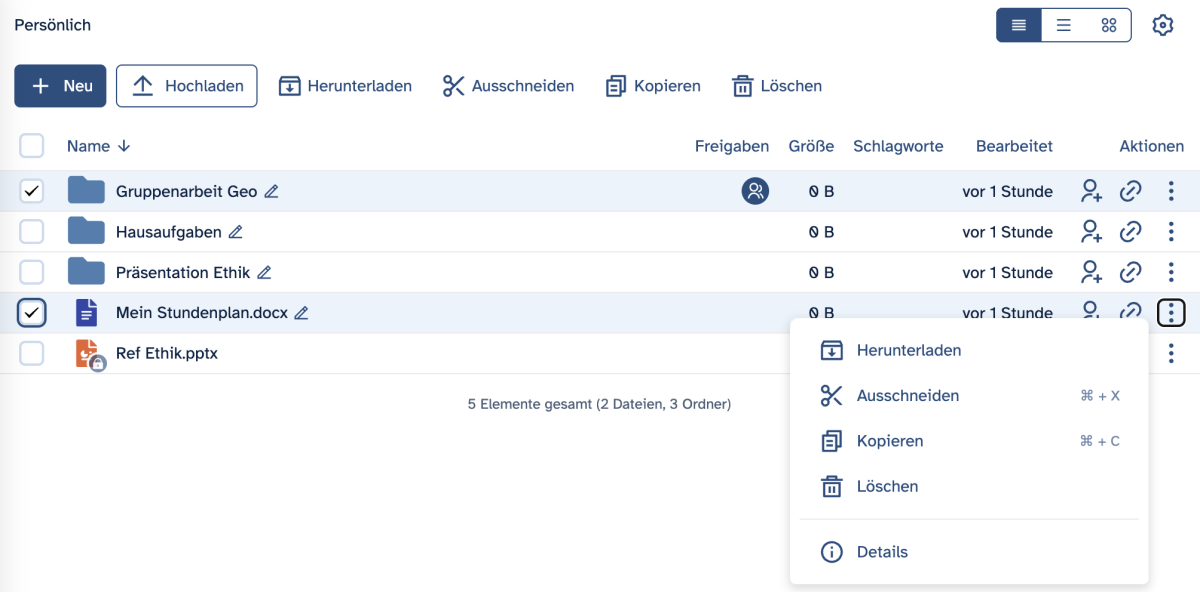Switch to the grid tile view
The width and height of the screenshot is (1200, 592).
point(1108,26)
